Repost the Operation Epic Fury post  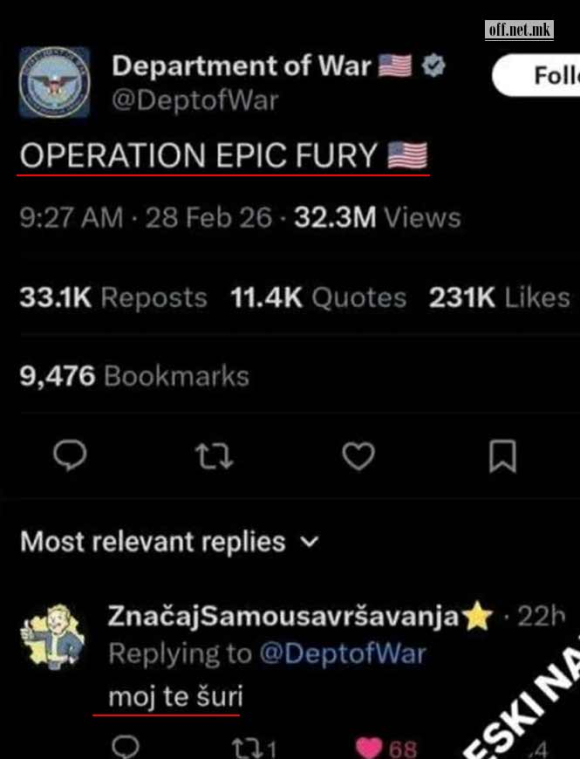214,457
